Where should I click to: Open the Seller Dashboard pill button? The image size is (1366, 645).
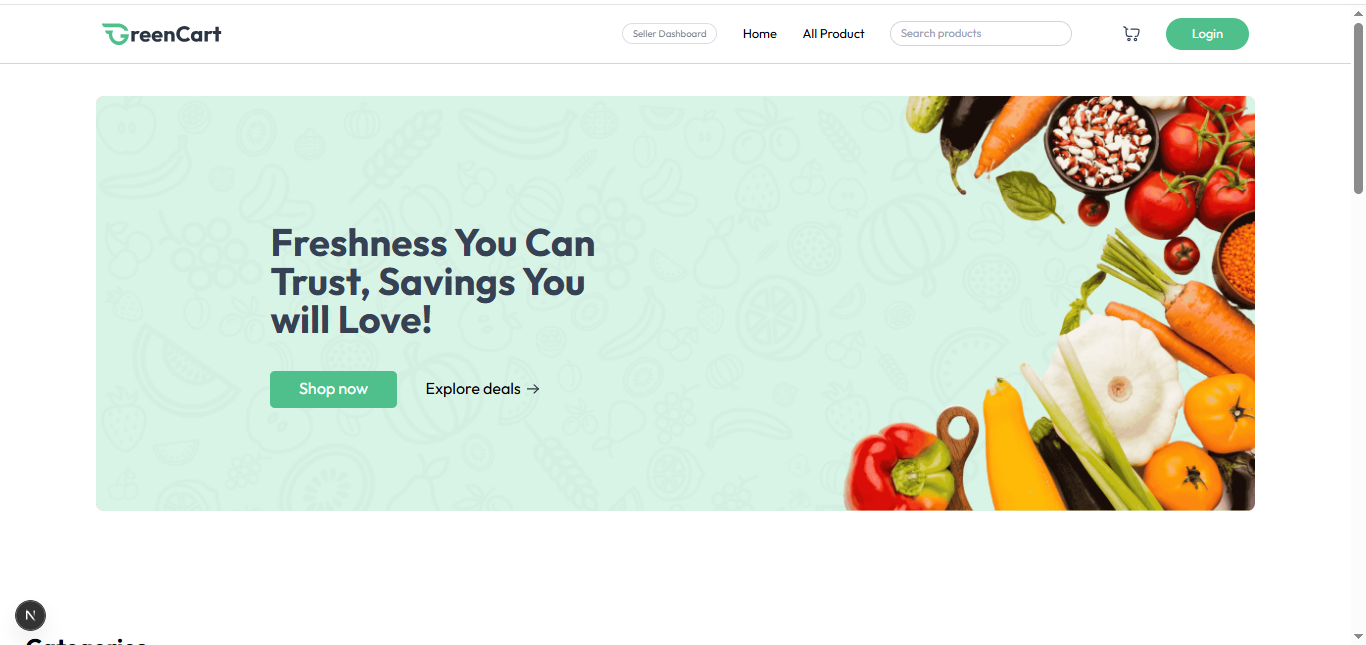coord(669,34)
